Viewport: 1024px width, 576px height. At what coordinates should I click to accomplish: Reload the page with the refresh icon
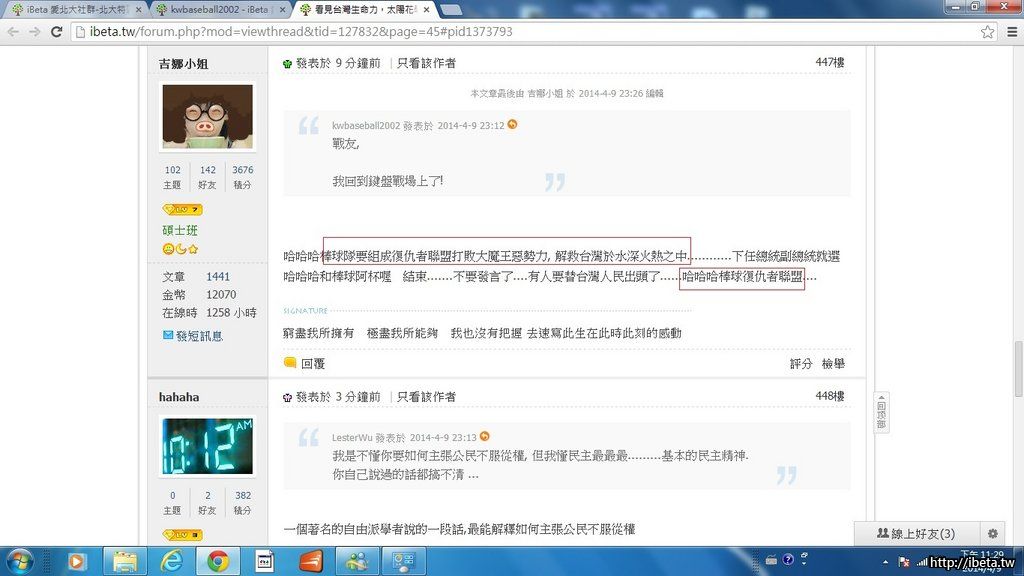click(x=57, y=31)
